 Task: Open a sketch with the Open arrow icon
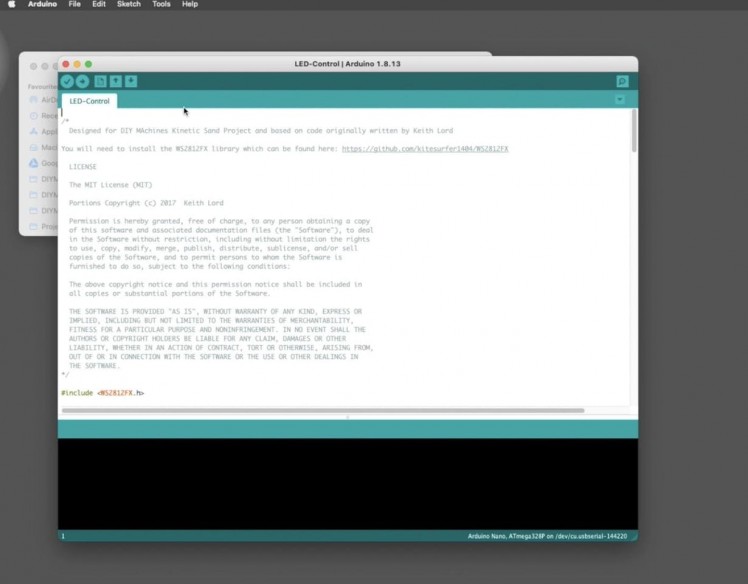pos(115,82)
